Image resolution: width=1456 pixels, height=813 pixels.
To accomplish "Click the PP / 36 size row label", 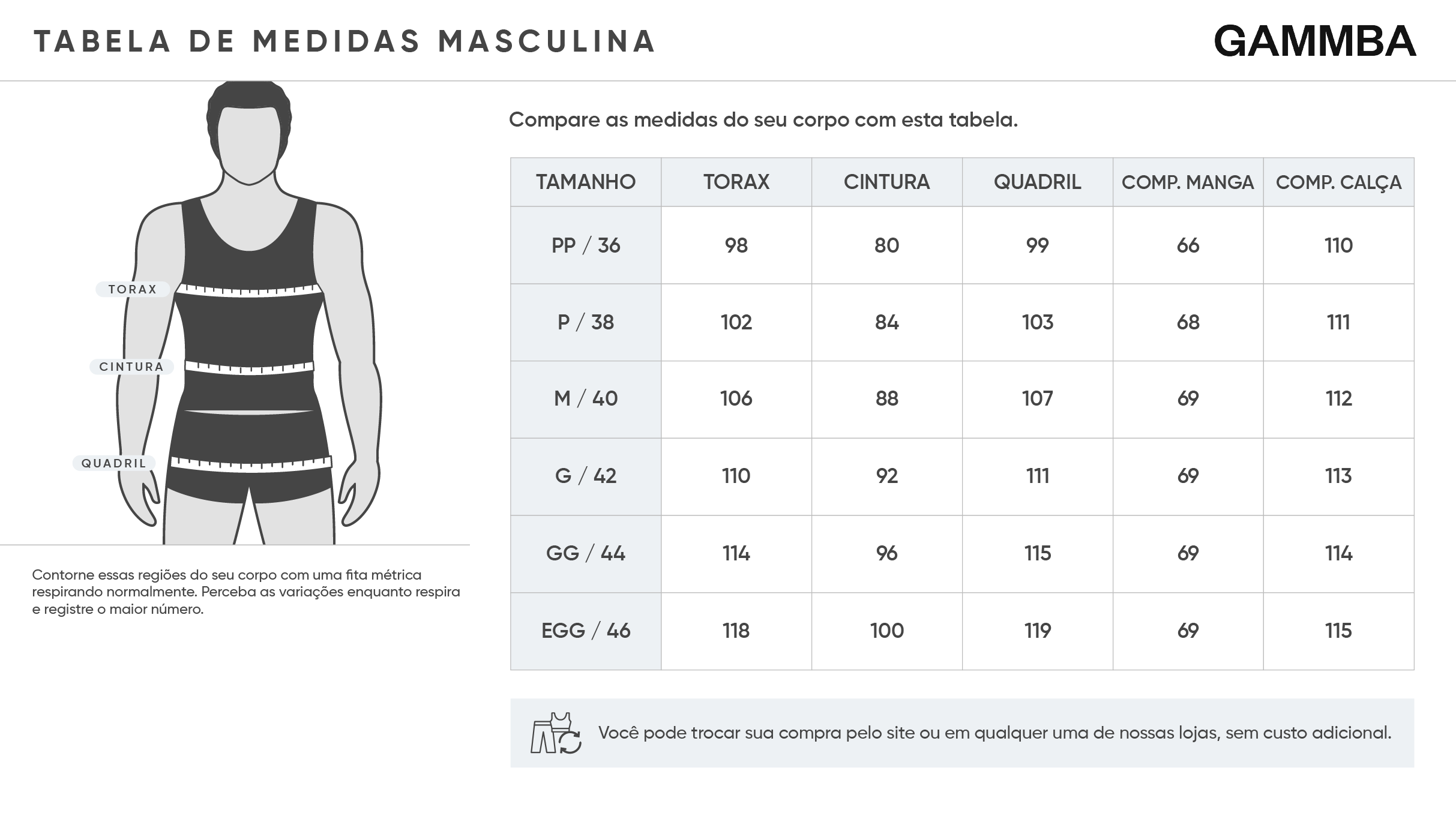I will 586,245.
